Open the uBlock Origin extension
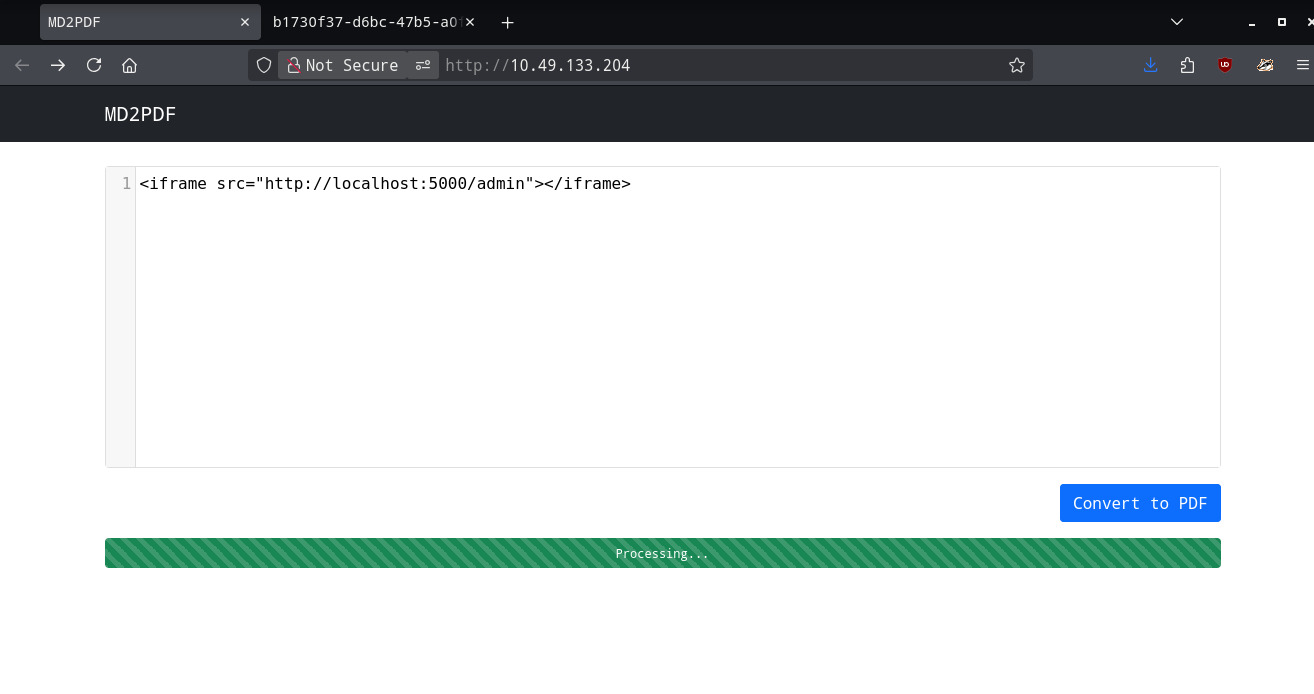 [x=1224, y=65]
